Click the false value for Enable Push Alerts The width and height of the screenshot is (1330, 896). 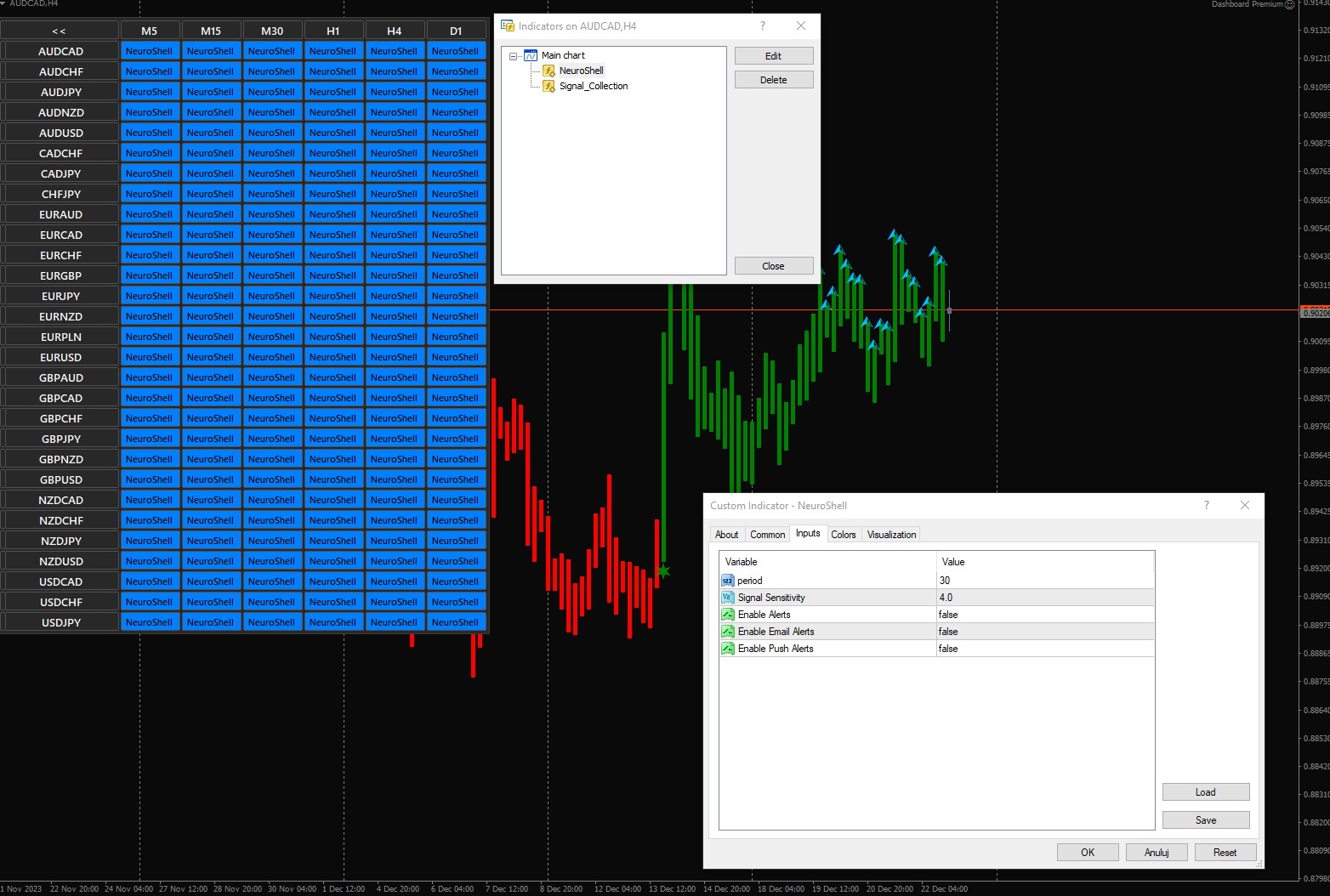[1045, 649]
